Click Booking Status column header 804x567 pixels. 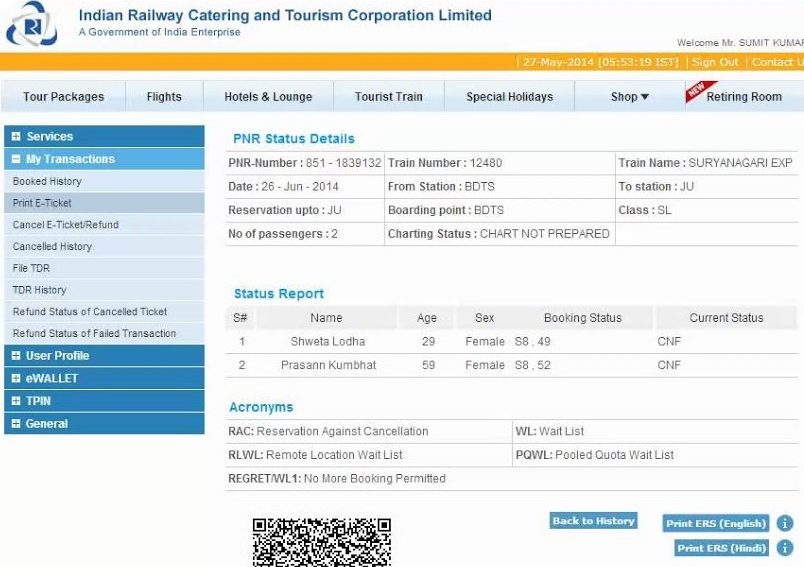point(582,318)
